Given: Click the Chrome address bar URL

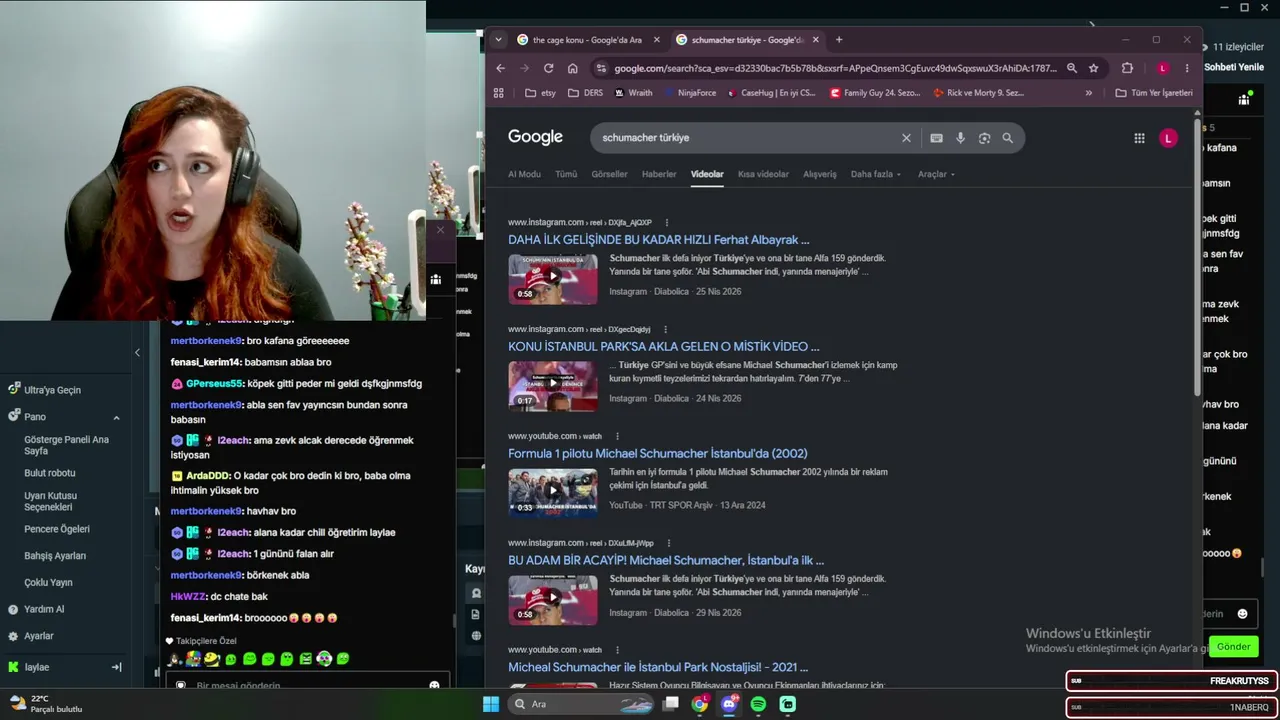Looking at the screenshot, I should (835, 68).
